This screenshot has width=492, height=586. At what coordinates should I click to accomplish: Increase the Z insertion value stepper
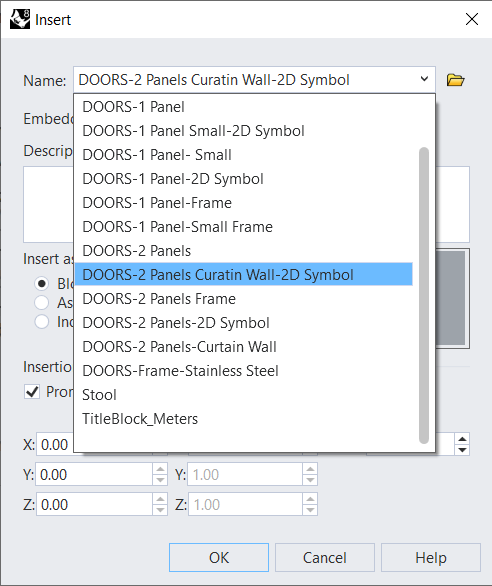coord(160,499)
